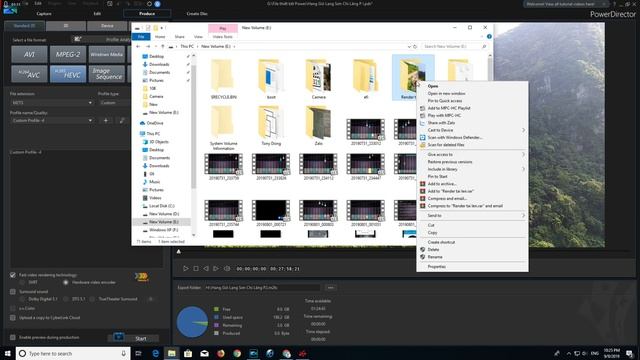Select the H.264 AVC format

(29, 74)
